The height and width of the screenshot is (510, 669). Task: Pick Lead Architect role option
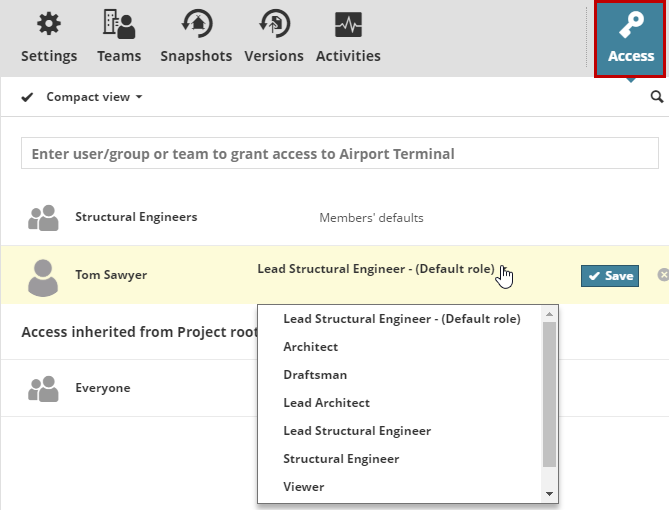(327, 403)
